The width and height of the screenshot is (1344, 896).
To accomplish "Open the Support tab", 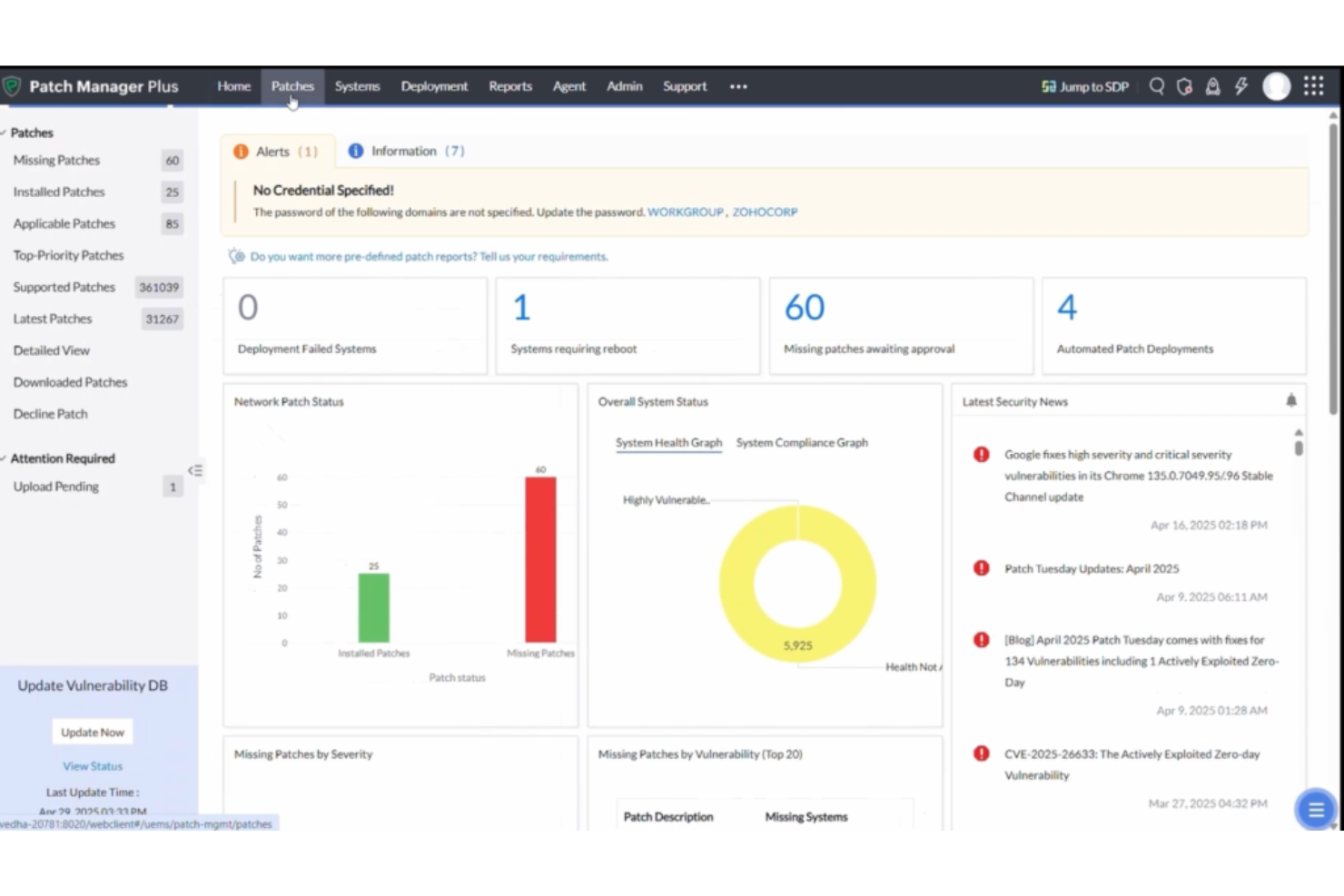I will click(685, 86).
